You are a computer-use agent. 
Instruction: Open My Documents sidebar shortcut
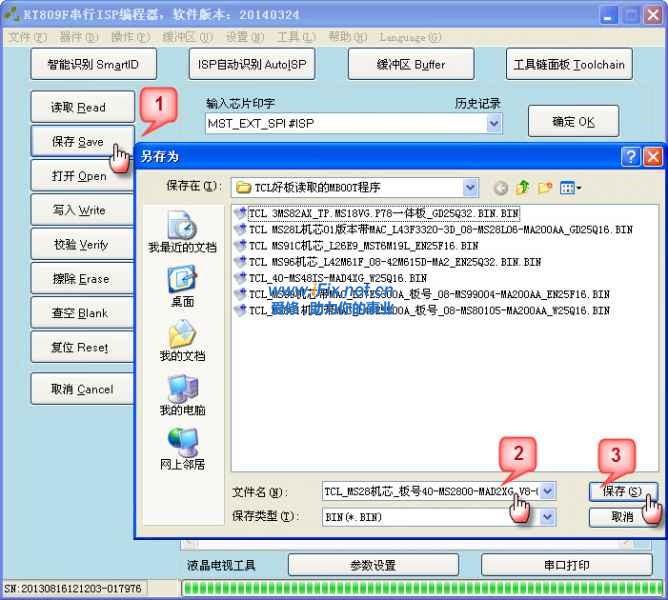click(182, 340)
